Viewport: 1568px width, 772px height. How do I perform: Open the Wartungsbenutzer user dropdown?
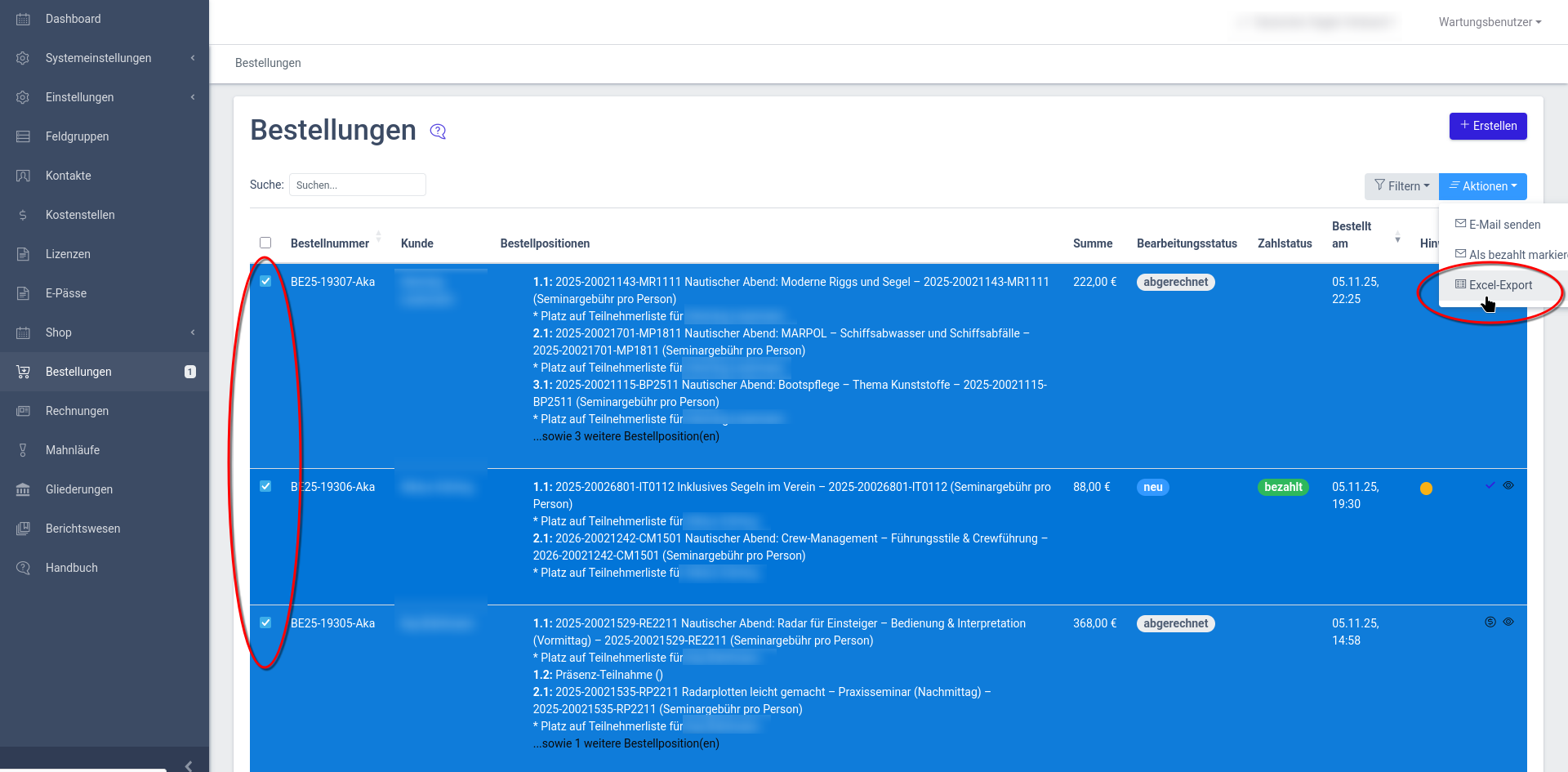pyautogui.click(x=1490, y=22)
